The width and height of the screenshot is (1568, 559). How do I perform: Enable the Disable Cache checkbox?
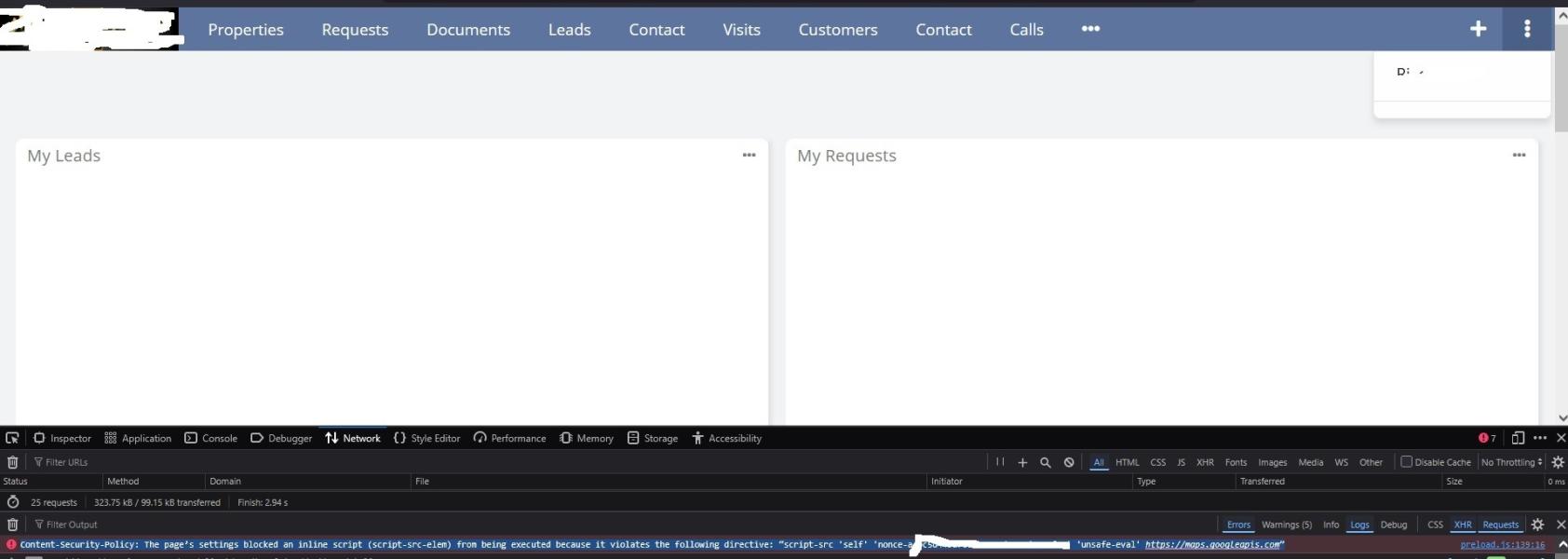point(1407,461)
